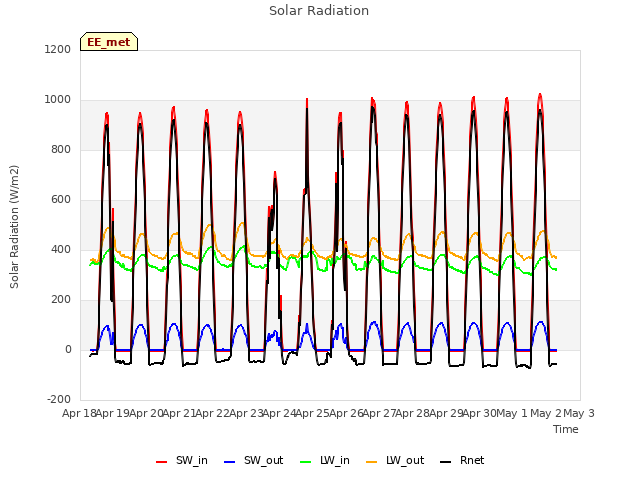Click the 800 y-axis tick label

click(x=61, y=149)
